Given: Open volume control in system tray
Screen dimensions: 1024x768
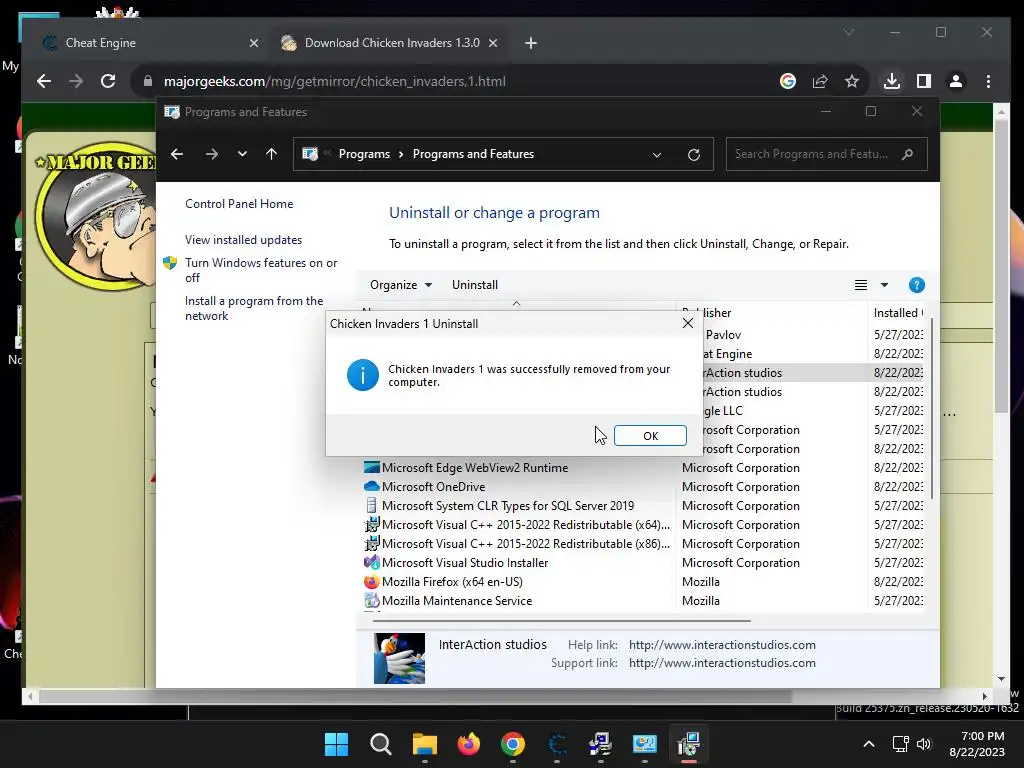Looking at the screenshot, I should tap(923, 744).
